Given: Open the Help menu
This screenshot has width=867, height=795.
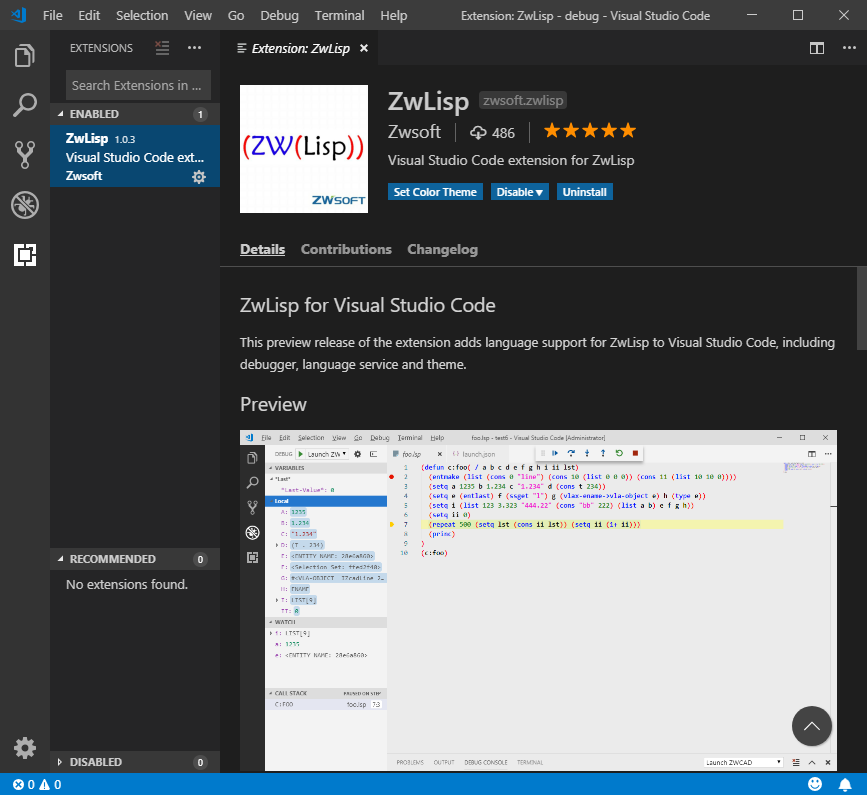Looking at the screenshot, I should click(x=394, y=15).
